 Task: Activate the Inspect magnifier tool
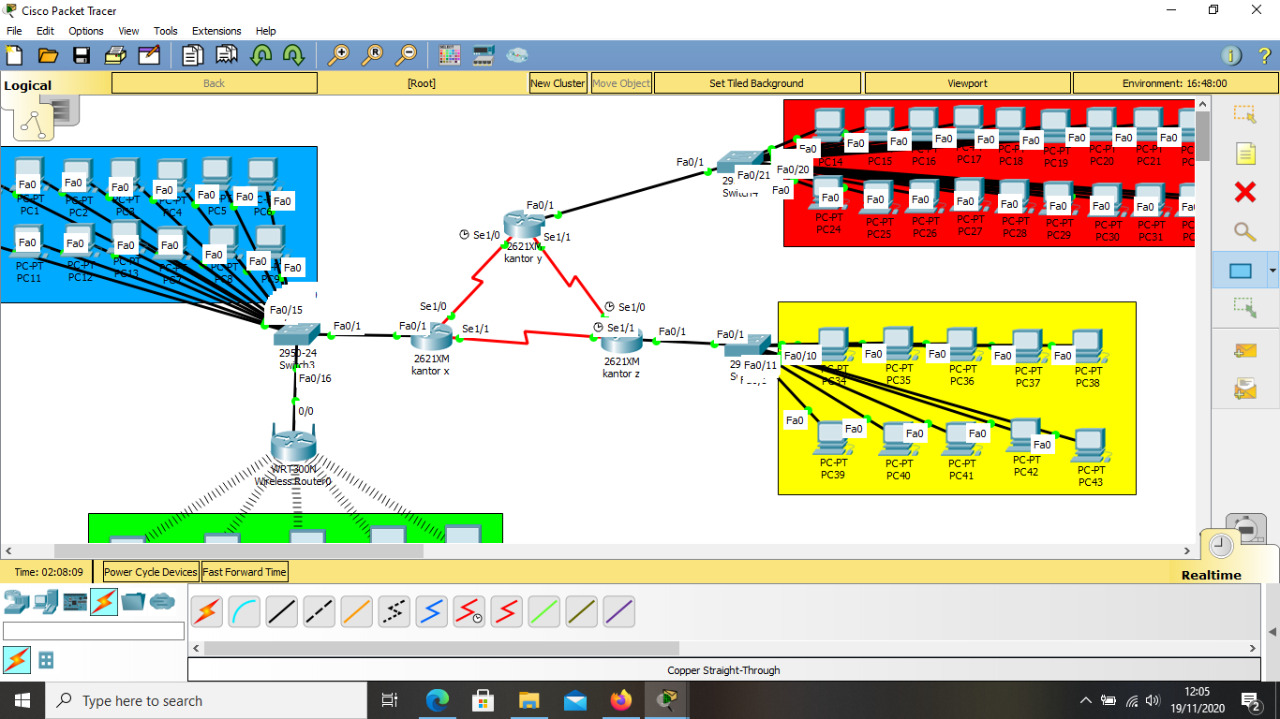click(1244, 231)
